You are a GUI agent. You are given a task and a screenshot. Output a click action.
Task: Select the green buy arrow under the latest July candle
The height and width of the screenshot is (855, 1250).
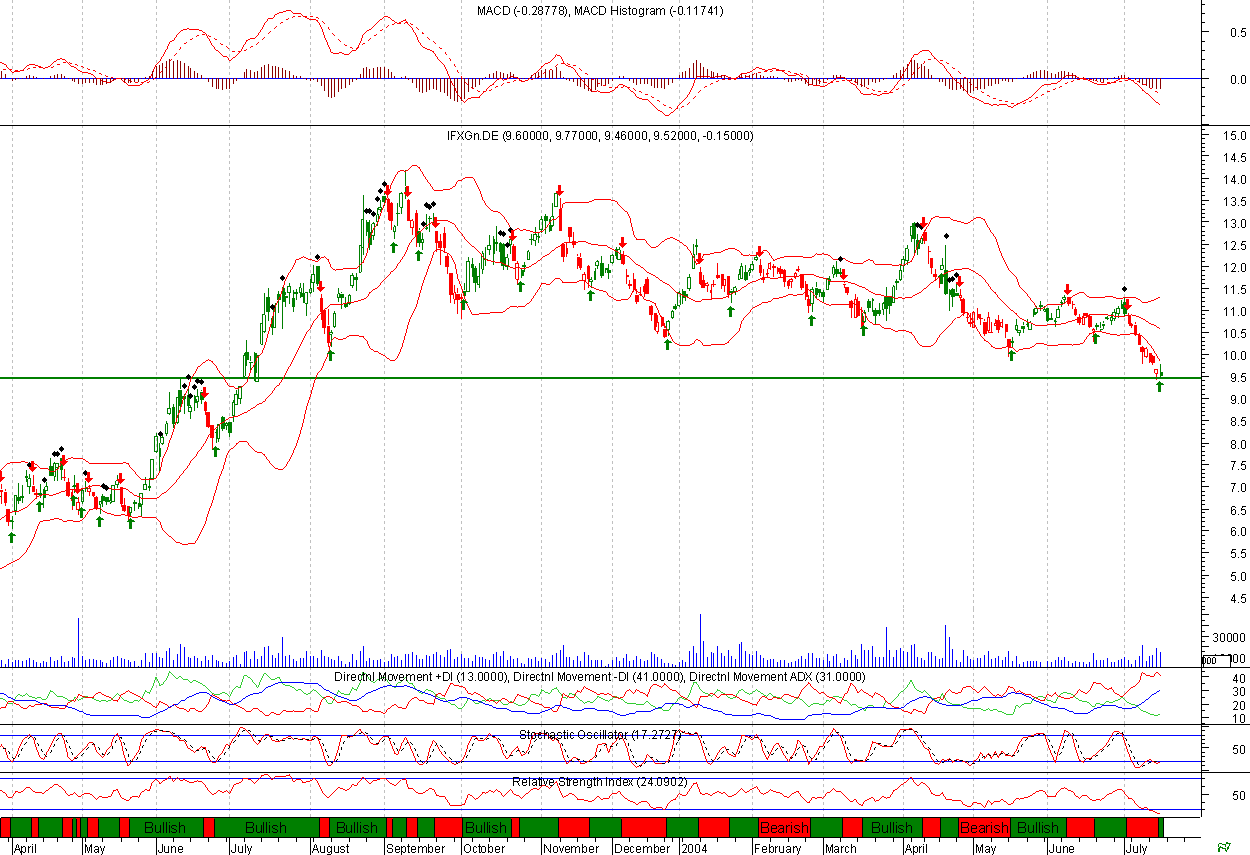click(x=1160, y=385)
